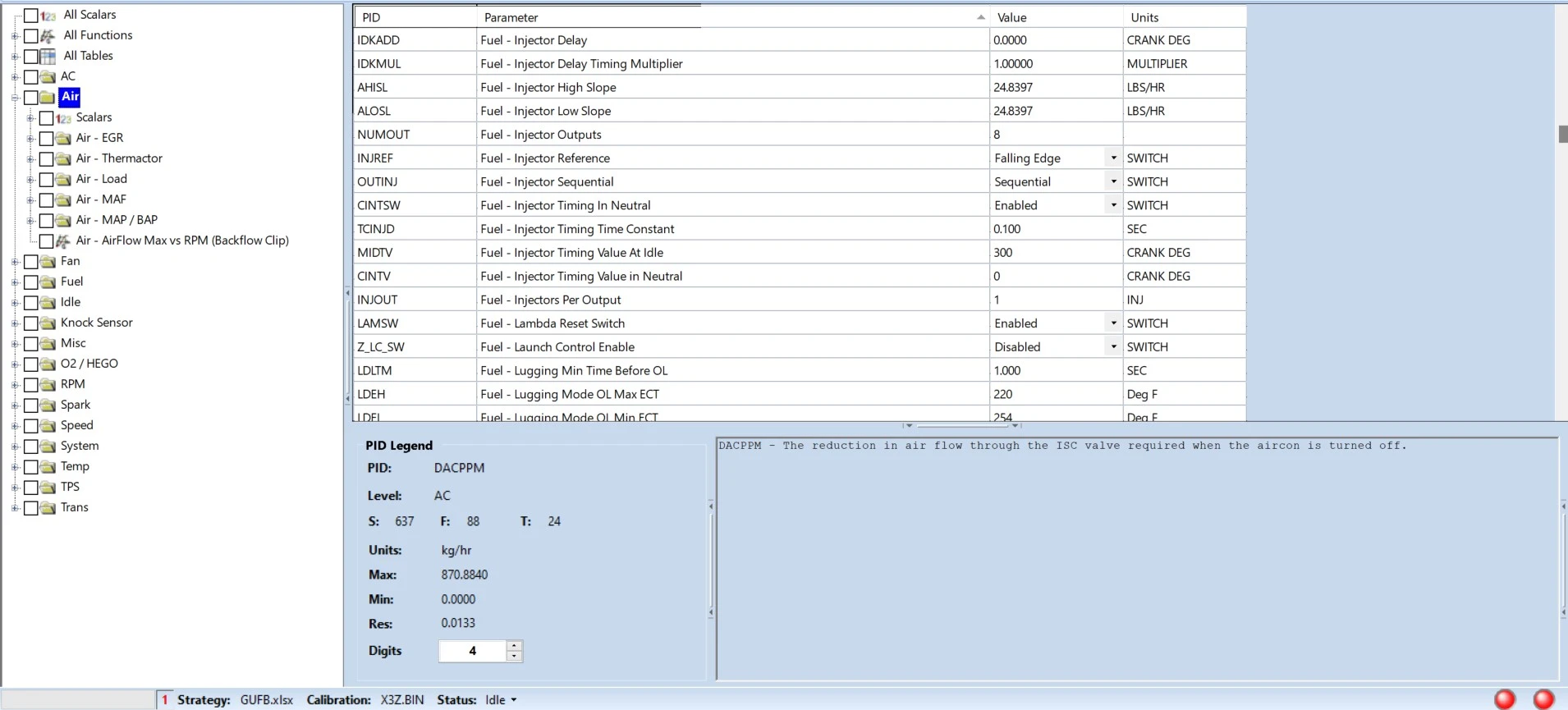Click the Air - Thermactor folder icon

pos(64,159)
